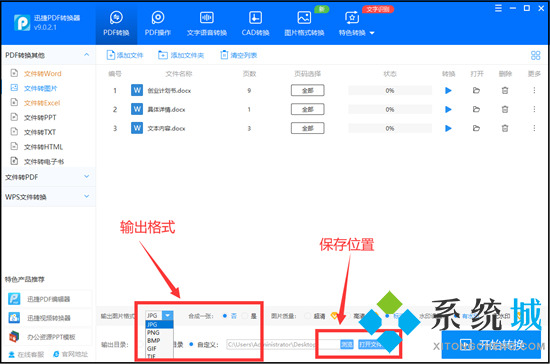Collapse the PDF转换其他 sidebar section
This screenshot has width=550, height=364.
coord(86,55)
